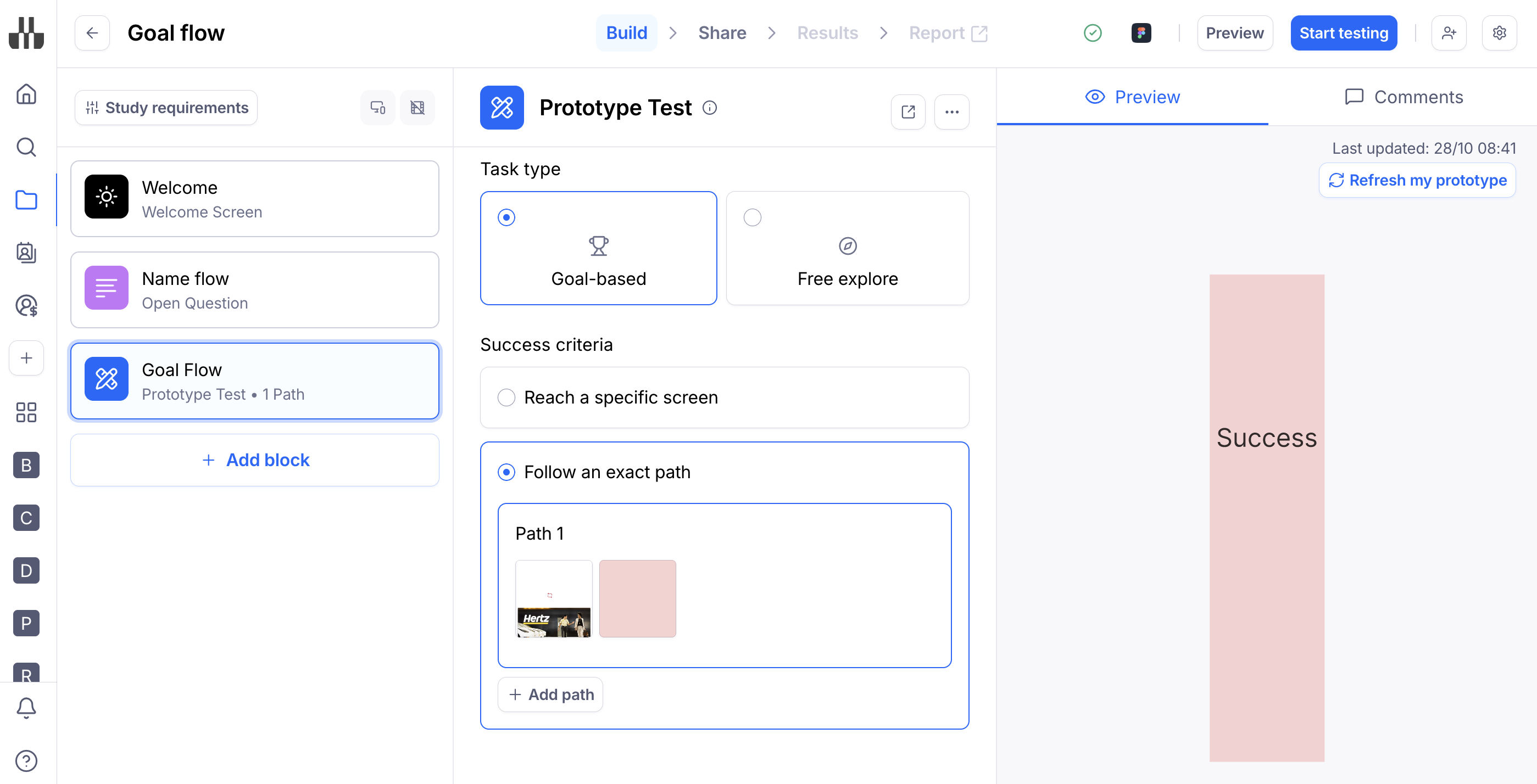This screenshot has height=784, width=1537.
Task: Open Study requirements panel
Action: [x=166, y=108]
